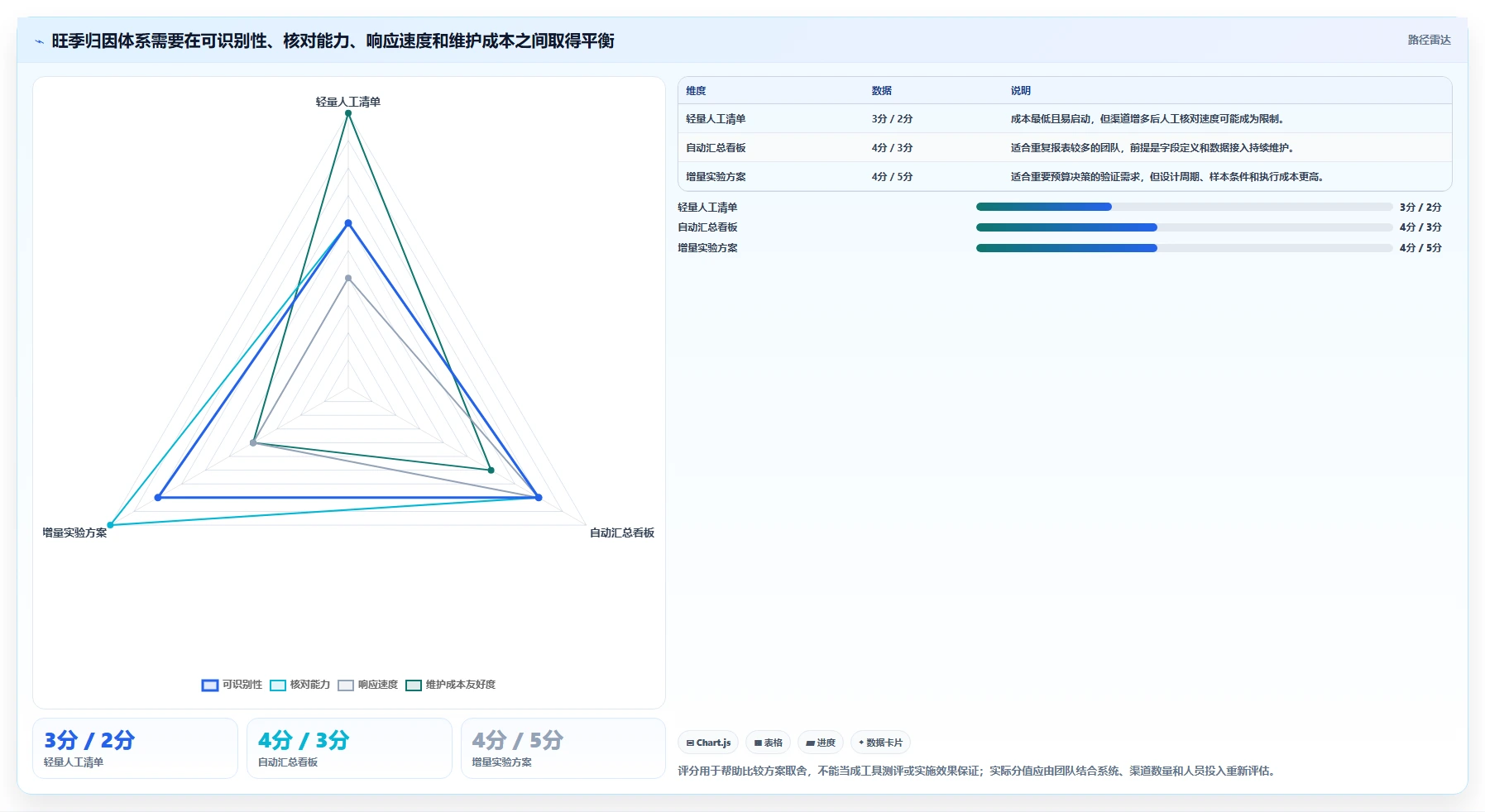Click the blue data point on the 自动汇总看板 axis
The height and width of the screenshot is (812, 1485).
coord(539,498)
